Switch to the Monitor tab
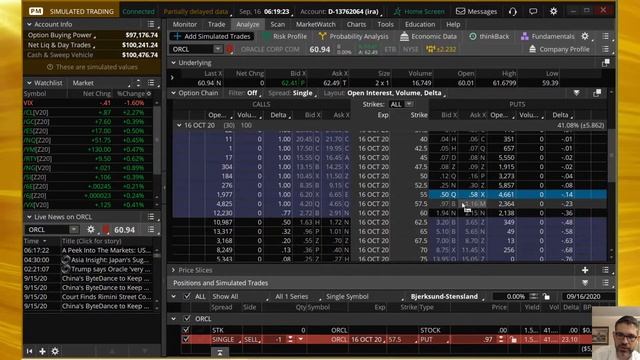640x360 pixels. tap(184, 24)
